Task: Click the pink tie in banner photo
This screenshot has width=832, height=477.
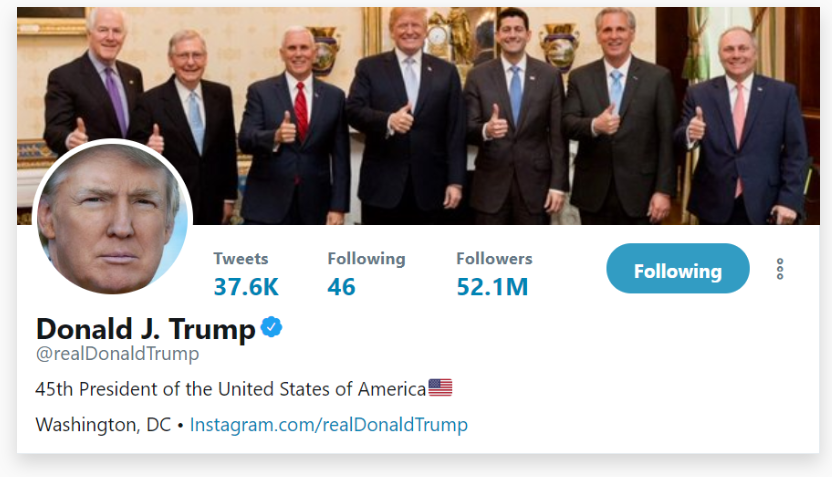Action: click(x=739, y=120)
